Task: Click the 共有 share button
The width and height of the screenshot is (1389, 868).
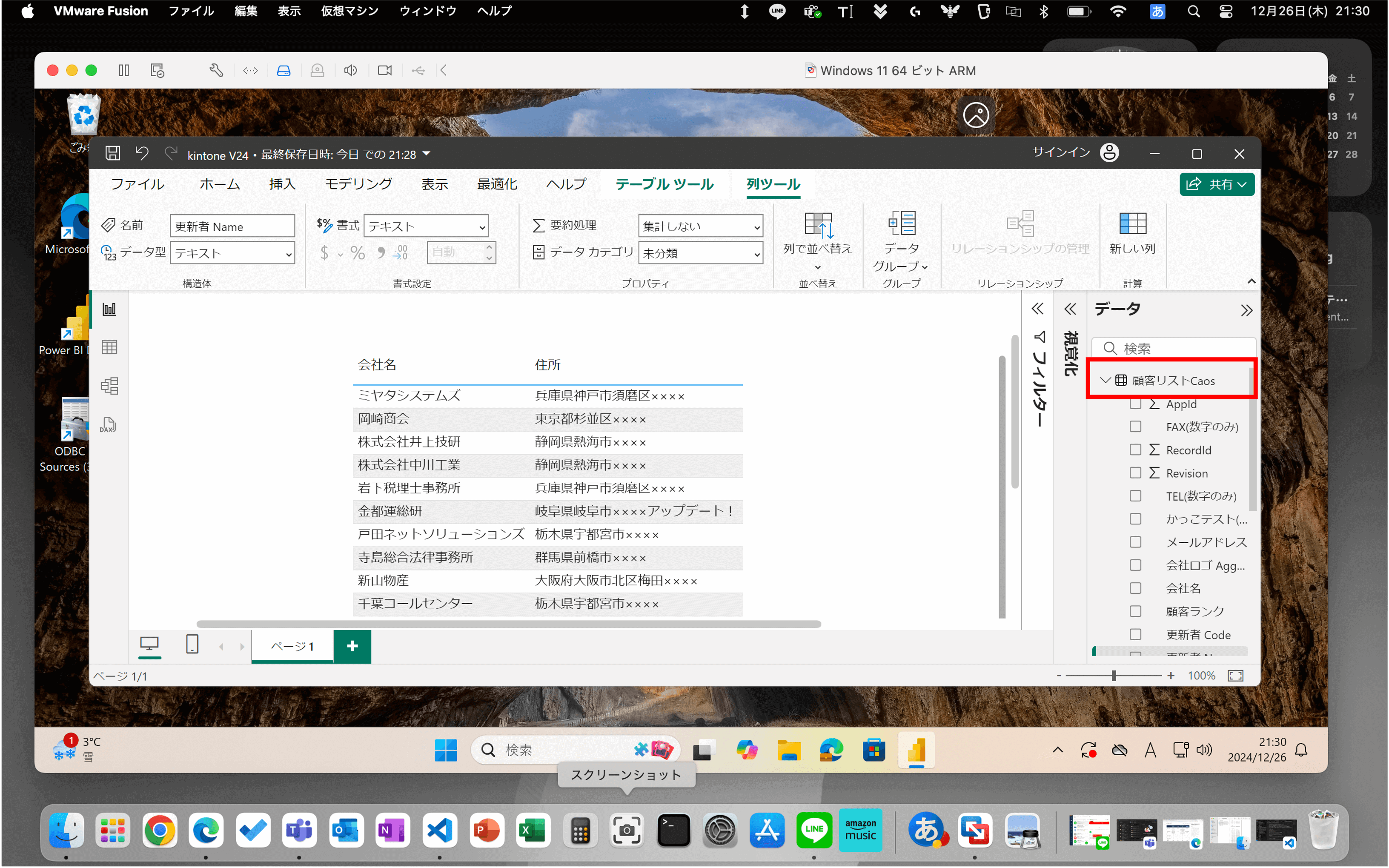Action: 1216,184
